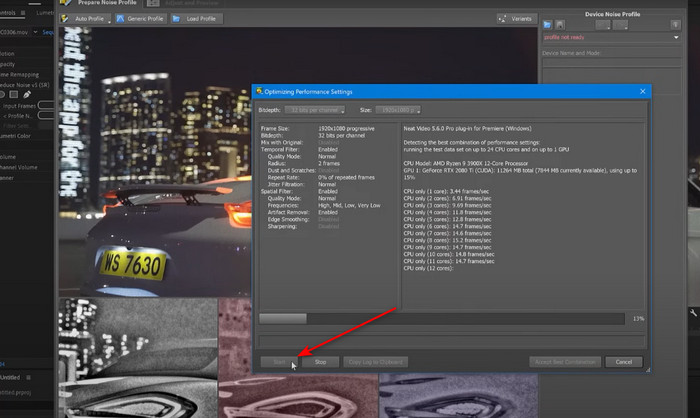Click the grayscale luminance channel thumbnail

pos(138,358)
